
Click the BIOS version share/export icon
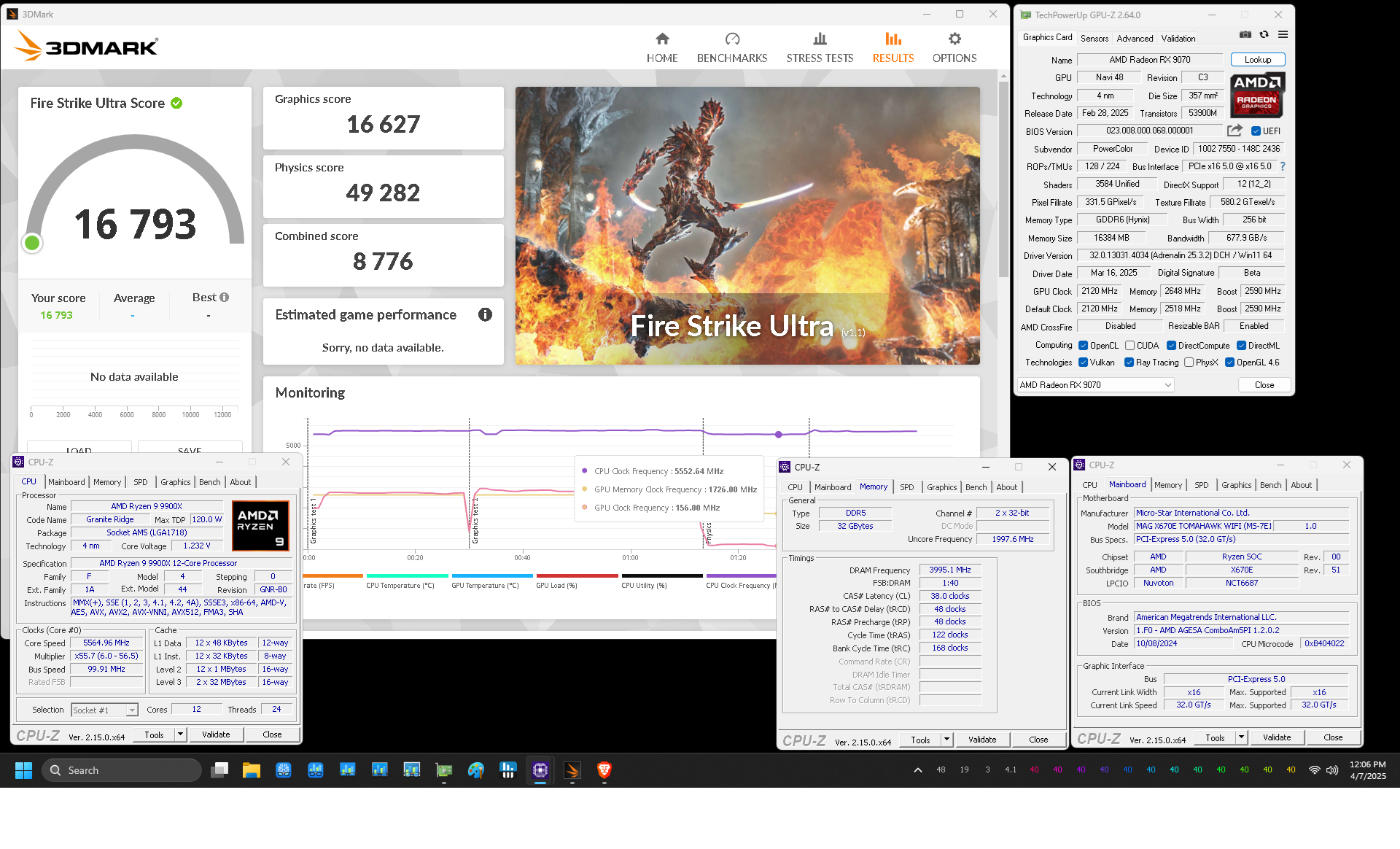tap(1234, 131)
